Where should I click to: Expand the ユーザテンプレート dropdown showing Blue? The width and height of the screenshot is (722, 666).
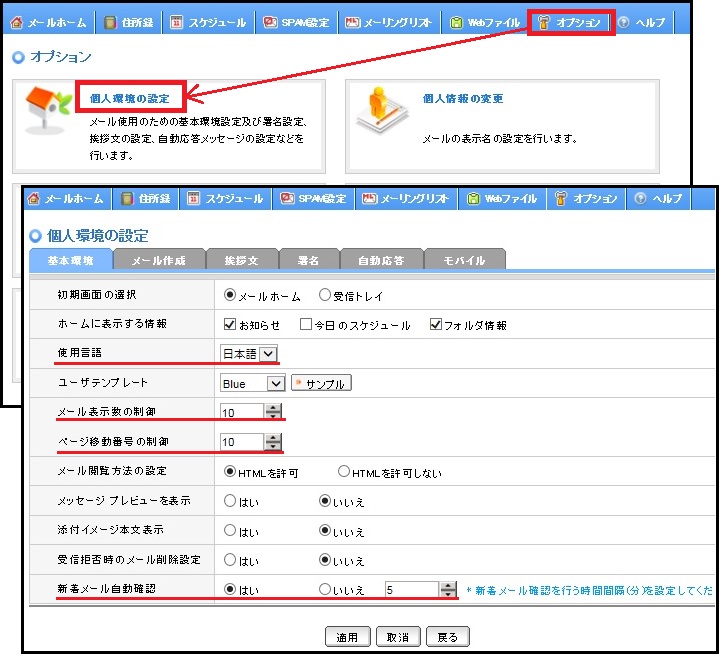pos(276,383)
